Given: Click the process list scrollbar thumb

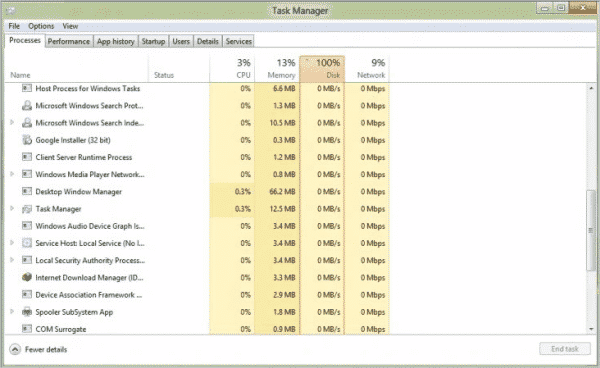Looking at the screenshot, I should 591,231.
